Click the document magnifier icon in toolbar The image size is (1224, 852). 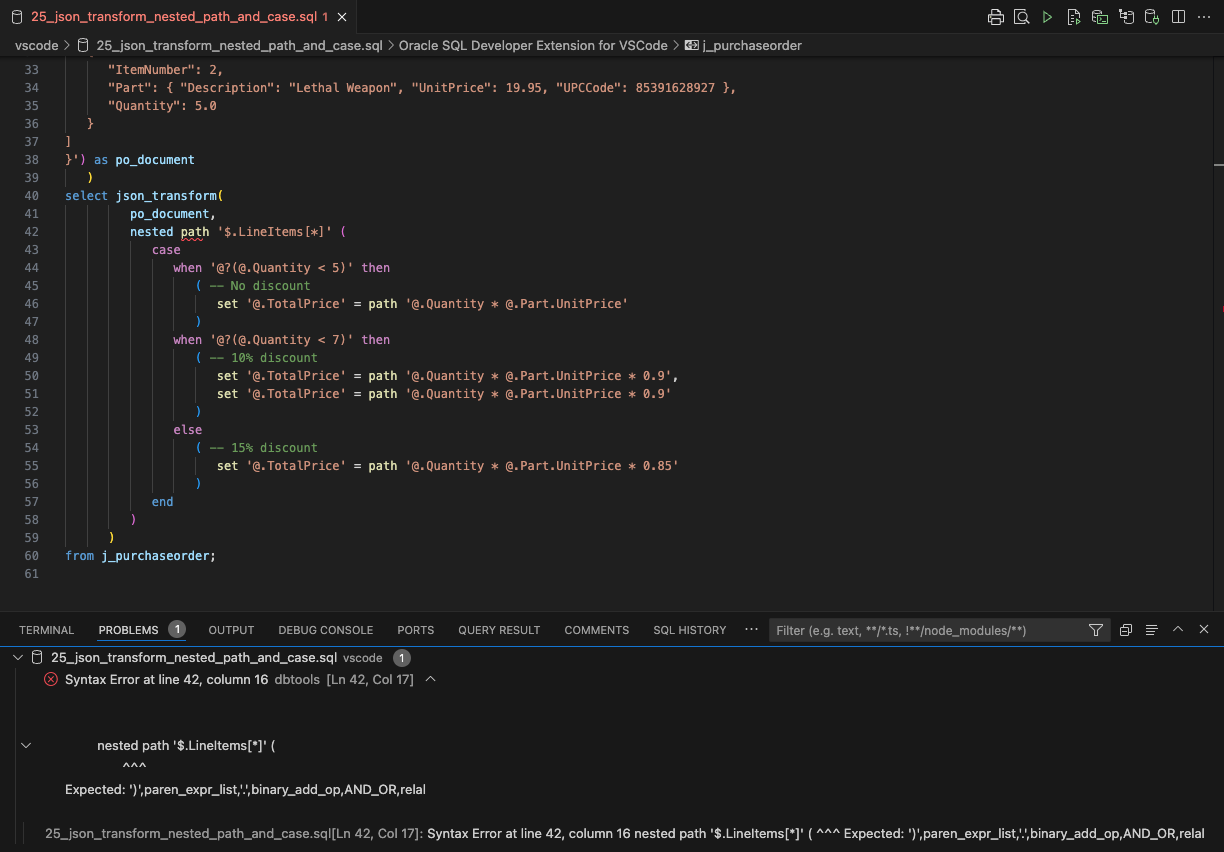pos(1021,17)
